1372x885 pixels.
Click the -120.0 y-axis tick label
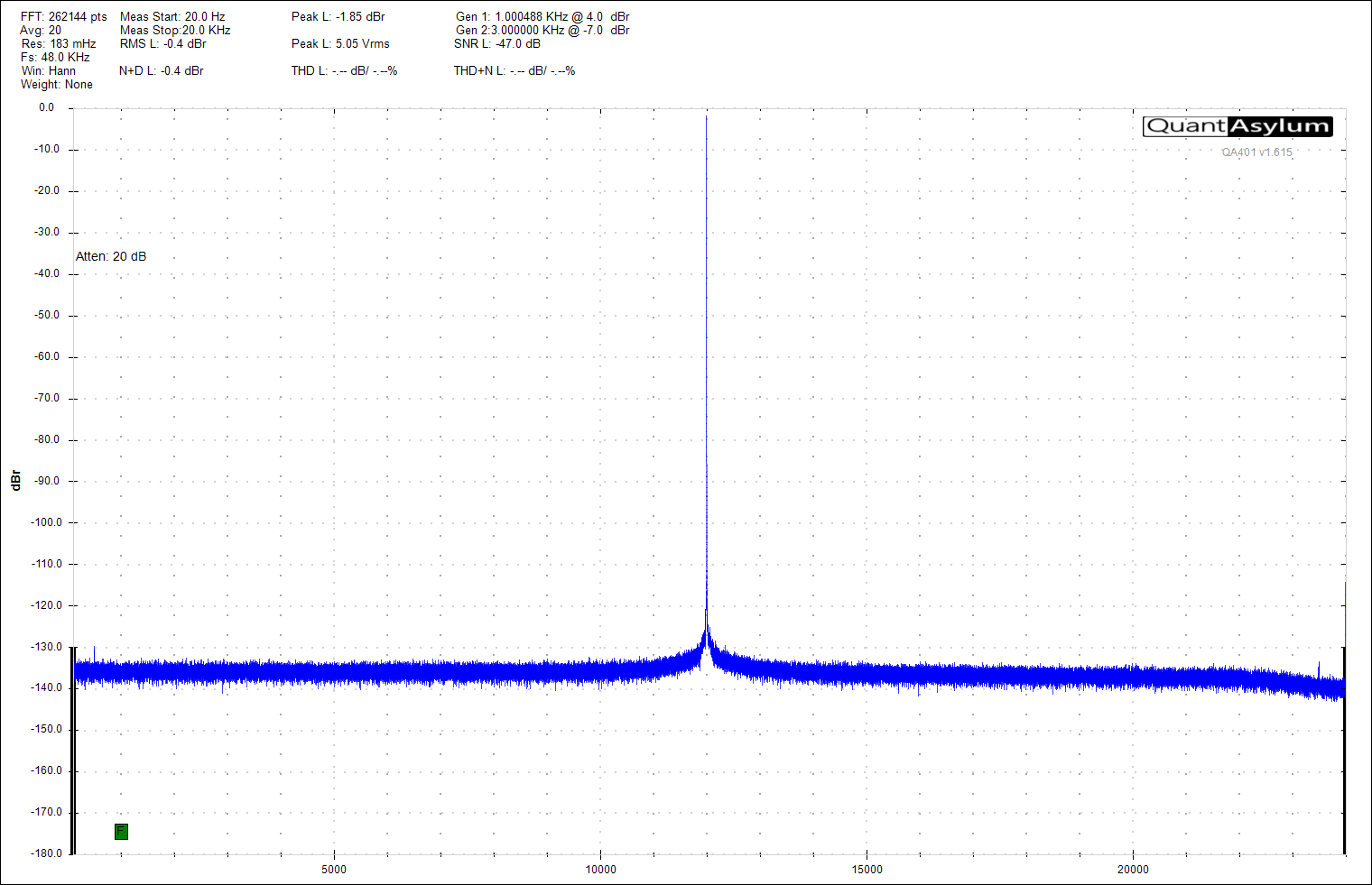tap(46, 605)
